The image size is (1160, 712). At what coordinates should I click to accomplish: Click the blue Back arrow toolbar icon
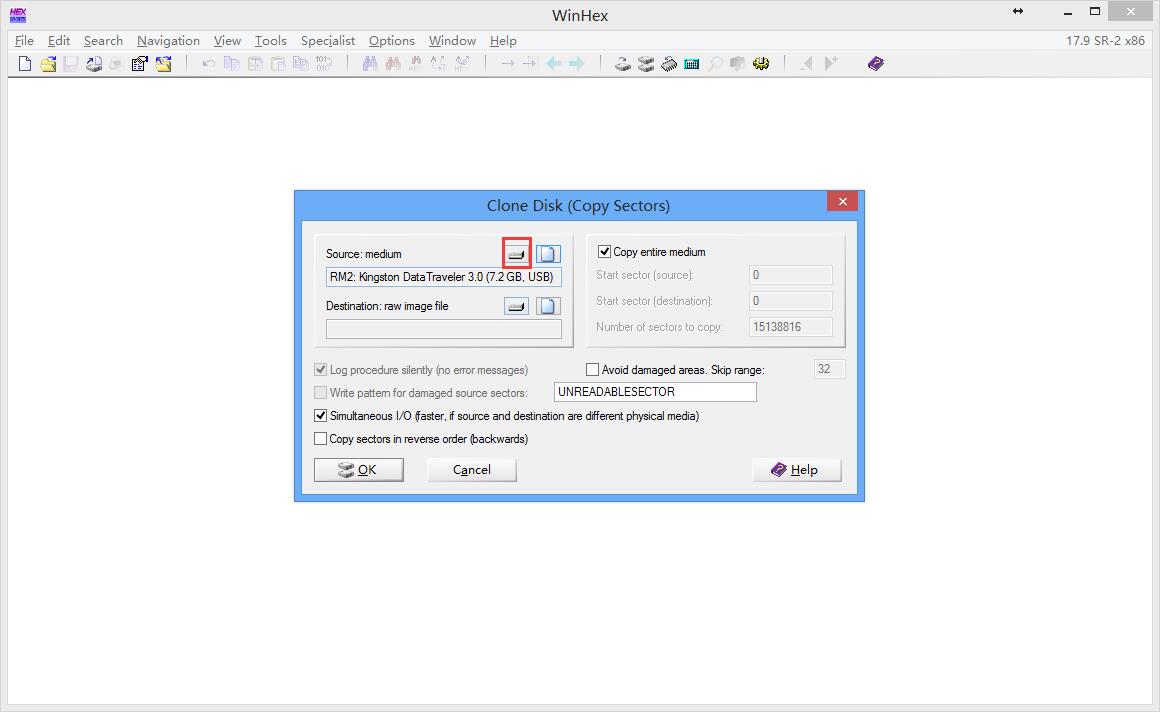coord(553,64)
